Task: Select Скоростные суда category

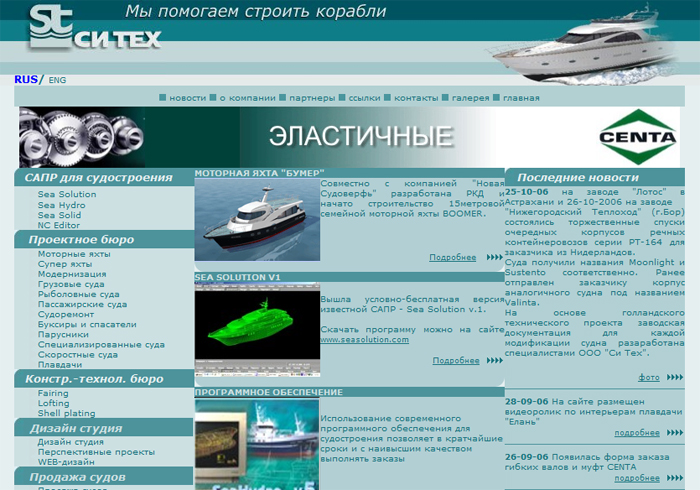Action: coord(78,355)
